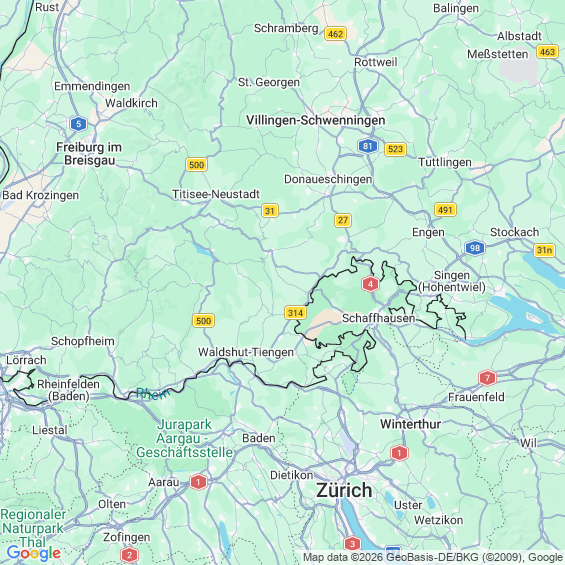
Task: Click the red route 4 hexagon marker
Action: (x=370, y=284)
